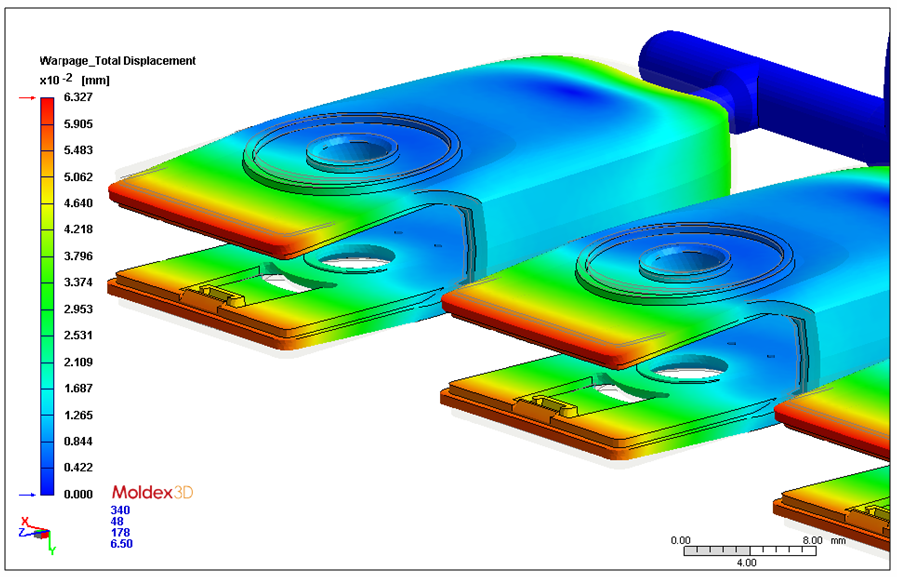Click legend value 0.844
This screenshot has height=577, width=897.
point(78,441)
